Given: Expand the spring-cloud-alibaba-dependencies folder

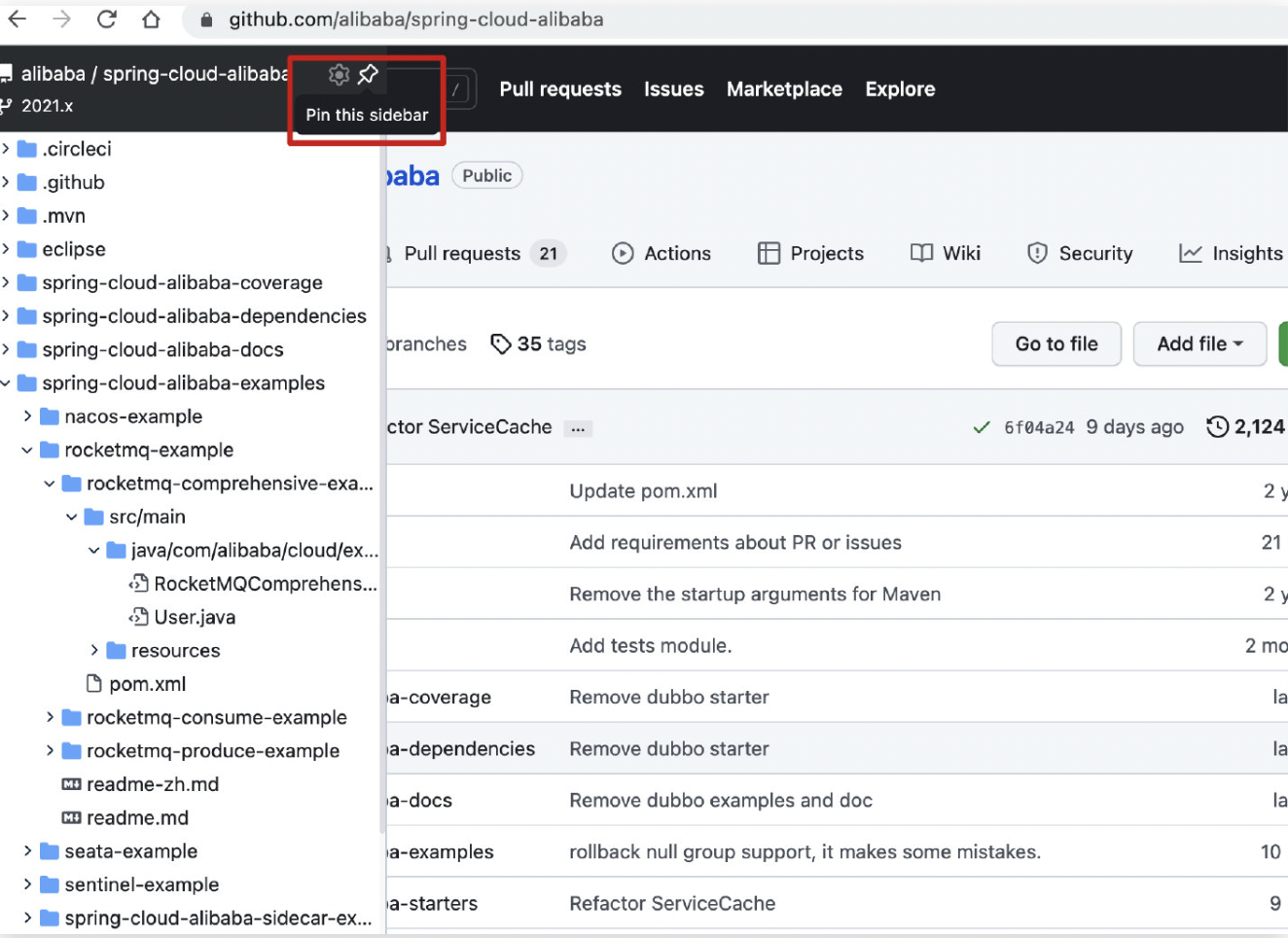Looking at the screenshot, I should (x=6, y=316).
